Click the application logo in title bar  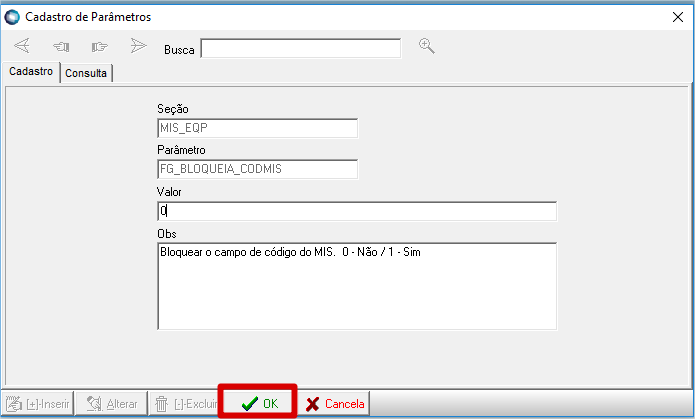12,17
